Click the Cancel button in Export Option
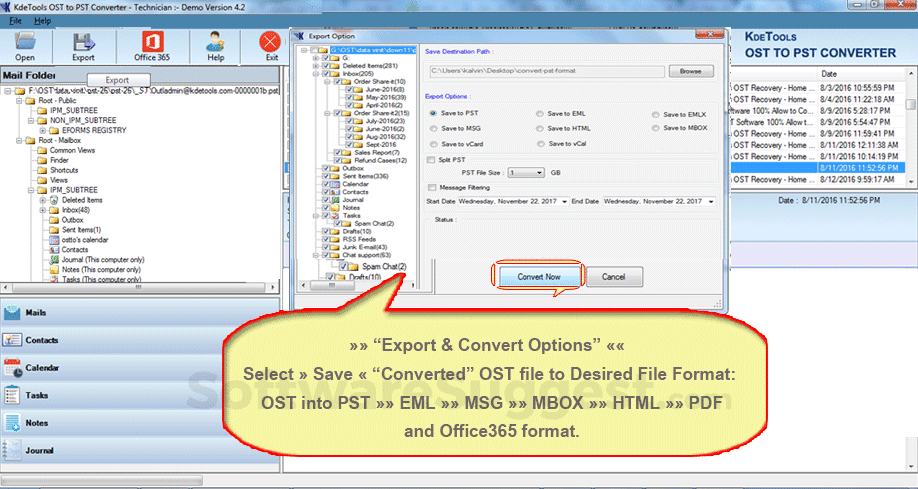 coord(614,276)
